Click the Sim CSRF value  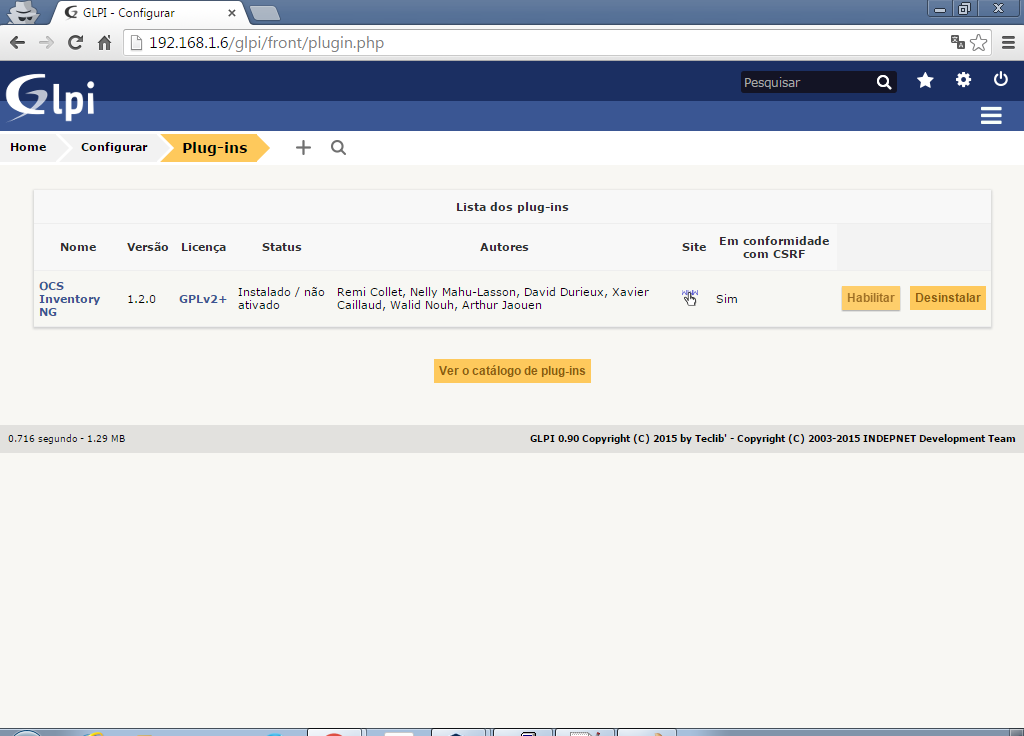[727, 299]
